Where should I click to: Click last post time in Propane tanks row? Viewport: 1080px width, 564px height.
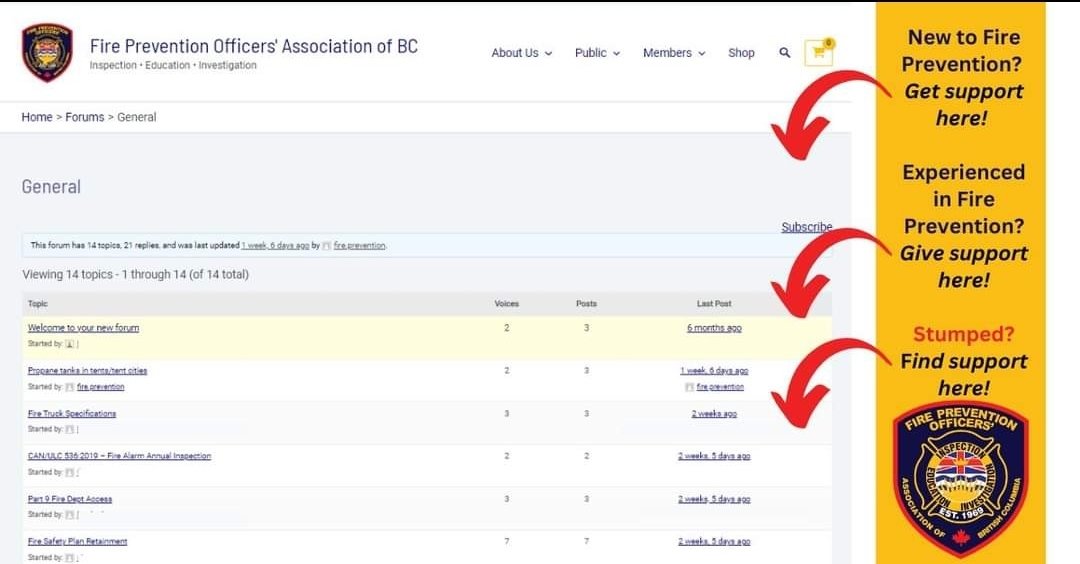(714, 370)
